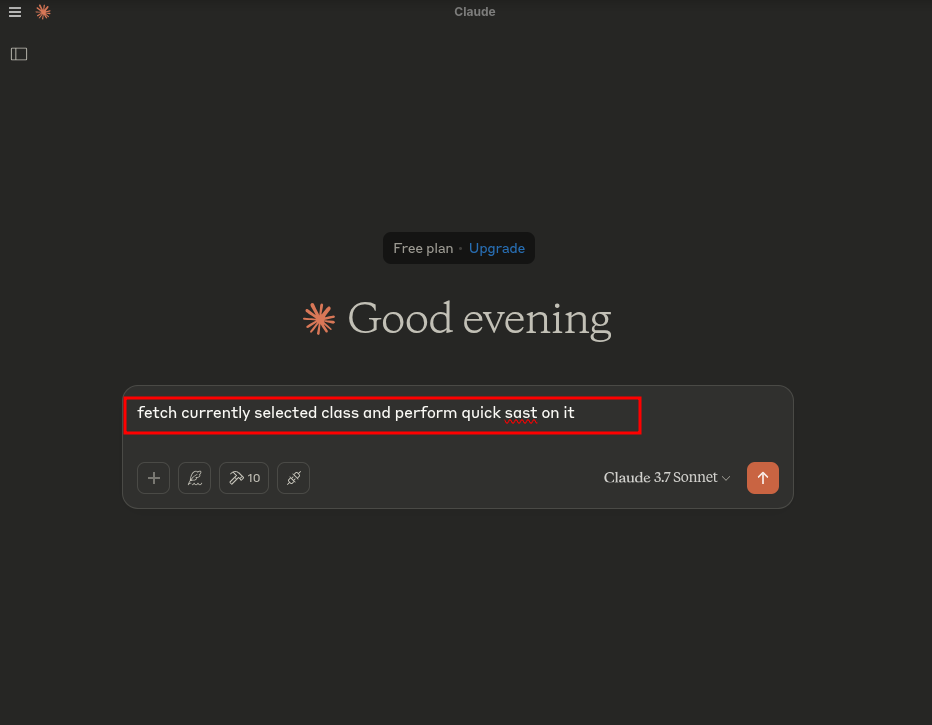This screenshot has width=932, height=725.
Task: Expand the connected tools list
Action: click(x=293, y=478)
